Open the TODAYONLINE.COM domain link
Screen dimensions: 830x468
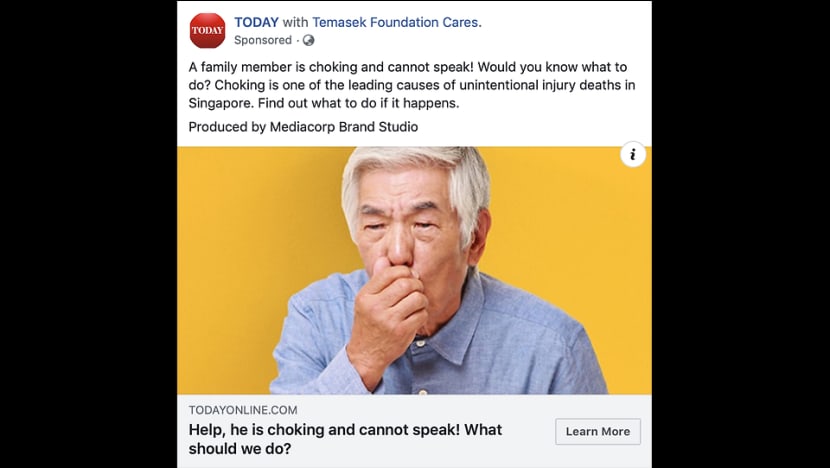pyautogui.click(x=243, y=410)
